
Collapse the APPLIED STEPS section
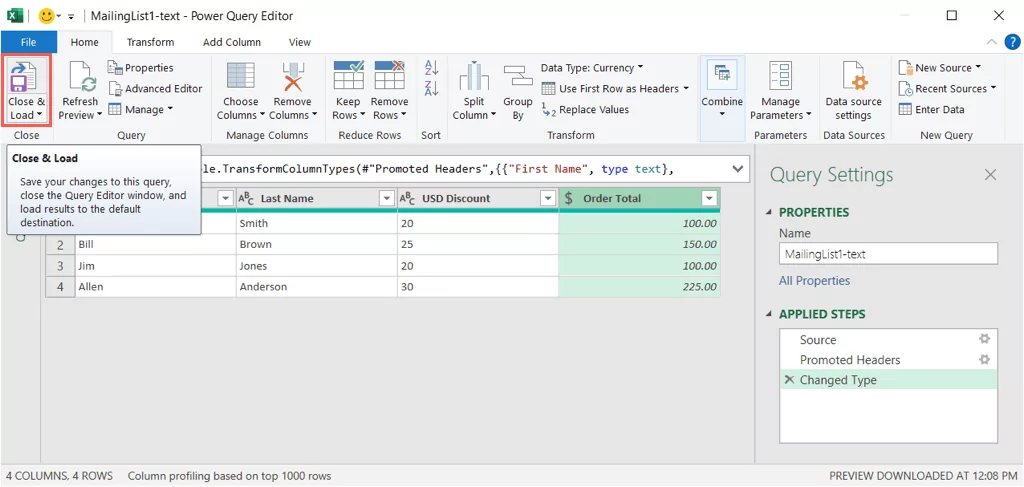(x=769, y=314)
